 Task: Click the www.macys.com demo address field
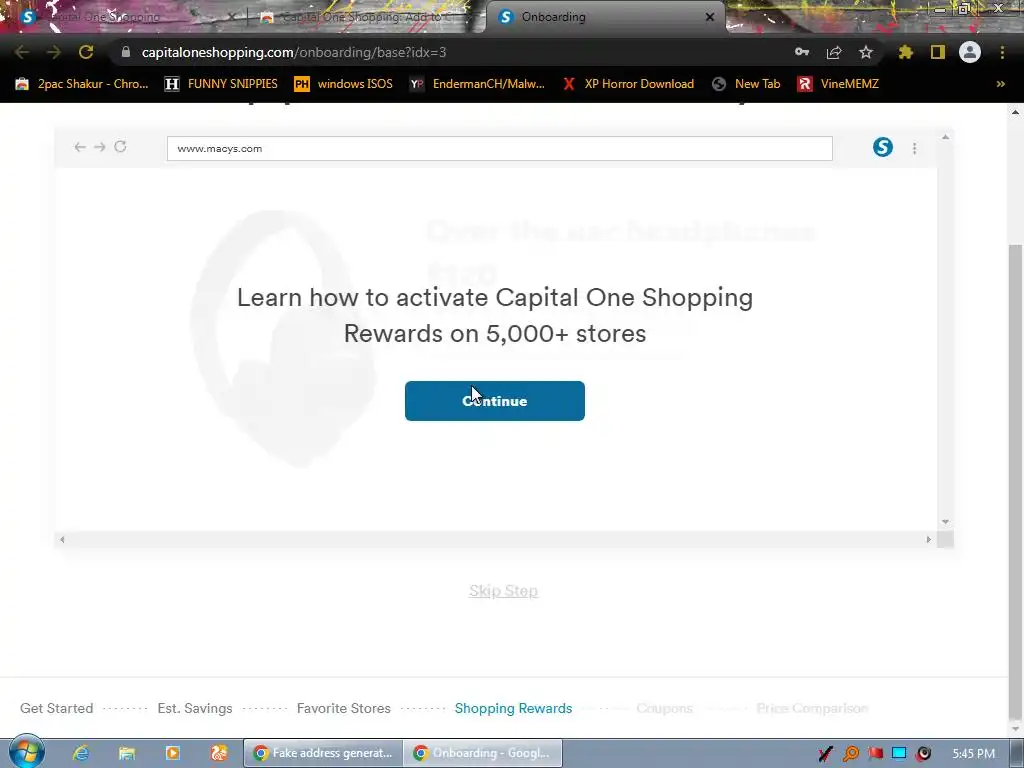click(500, 148)
